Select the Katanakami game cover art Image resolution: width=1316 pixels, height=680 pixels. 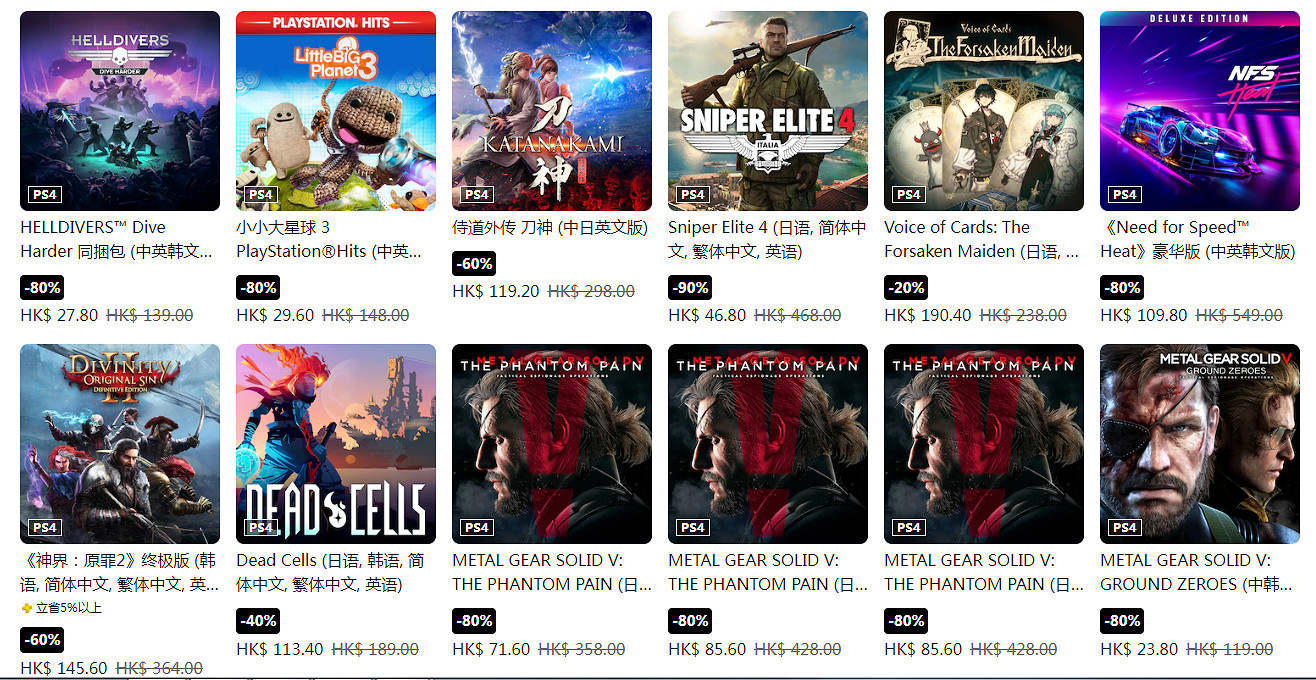(x=552, y=111)
